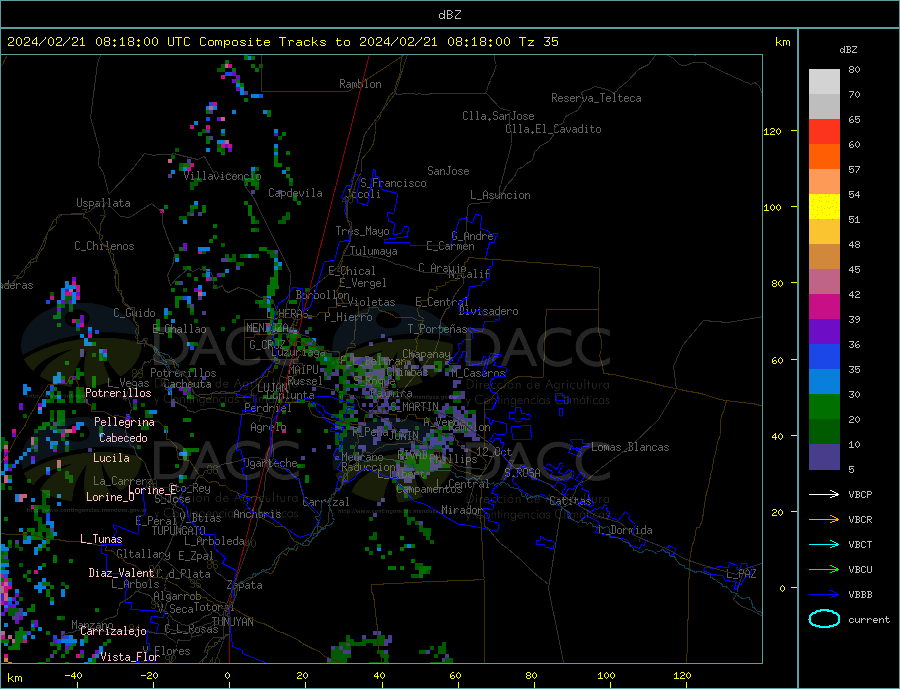Click the 'Capdevila' map label

(295, 193)
